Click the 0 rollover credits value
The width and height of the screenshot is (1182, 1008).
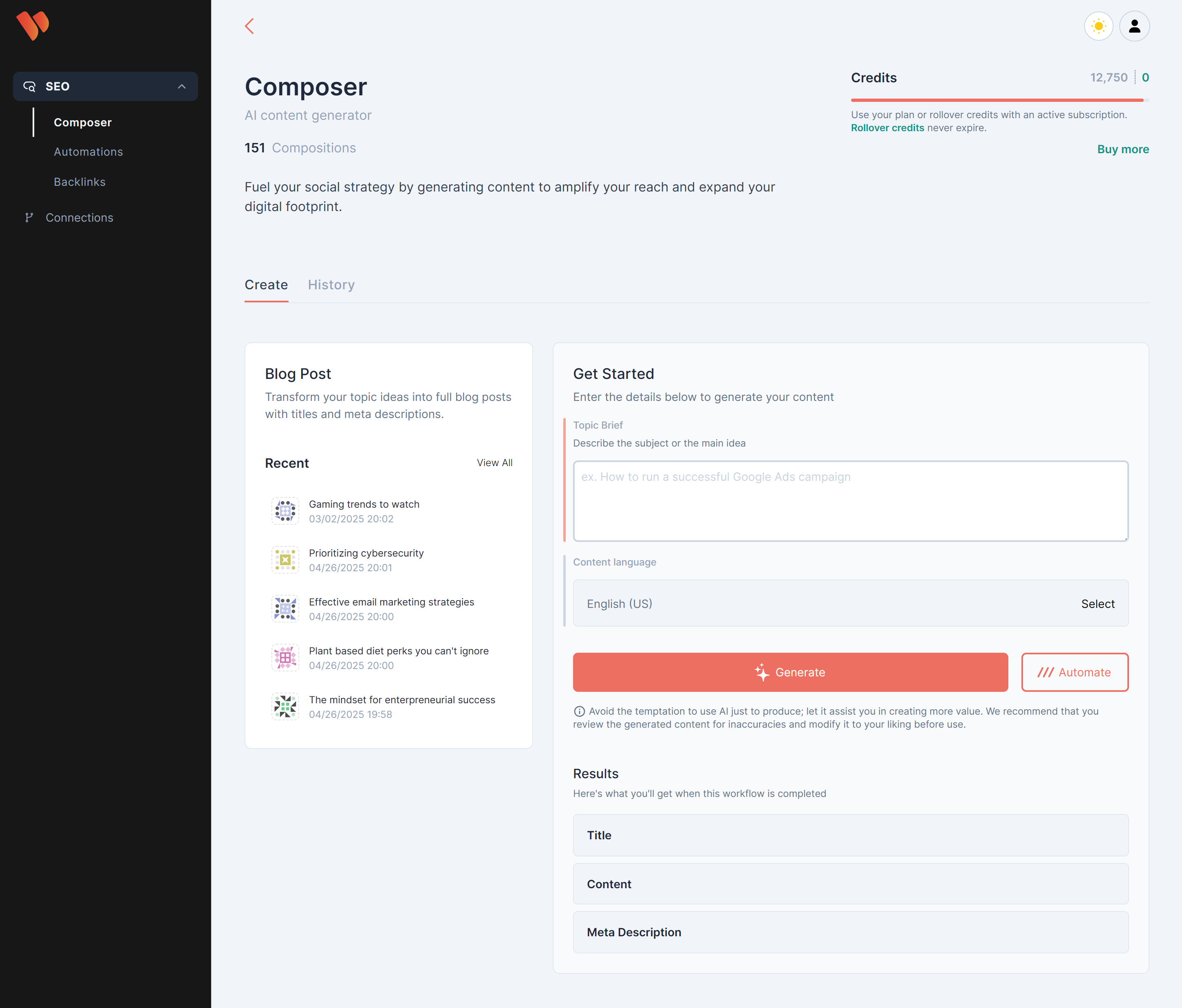point(1145,77)
